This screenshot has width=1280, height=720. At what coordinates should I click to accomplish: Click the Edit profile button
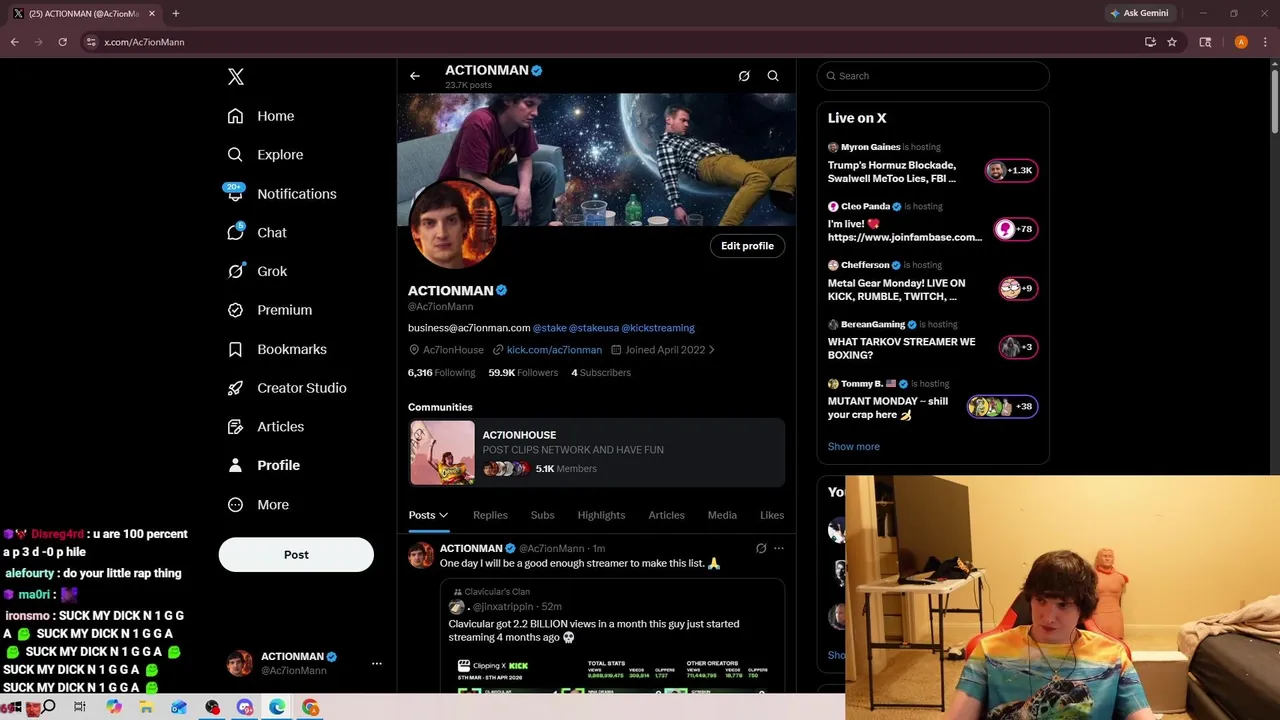(x=747, y=246)
